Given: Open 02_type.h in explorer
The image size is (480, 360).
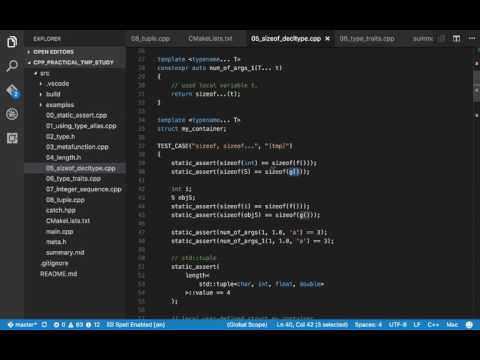Looking at the screenshot, I should tap(60, 137).
